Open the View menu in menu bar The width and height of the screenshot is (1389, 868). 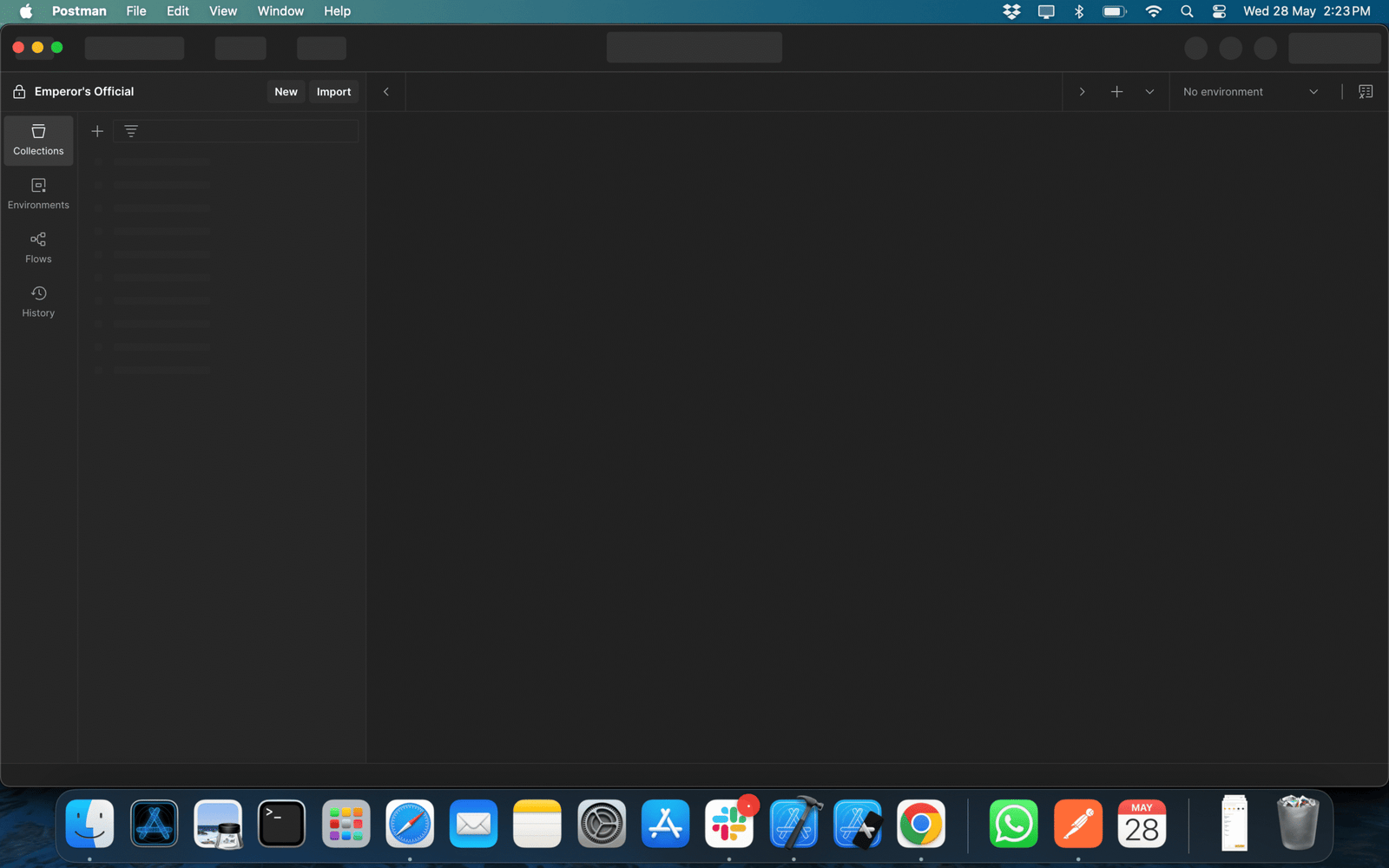222,11
